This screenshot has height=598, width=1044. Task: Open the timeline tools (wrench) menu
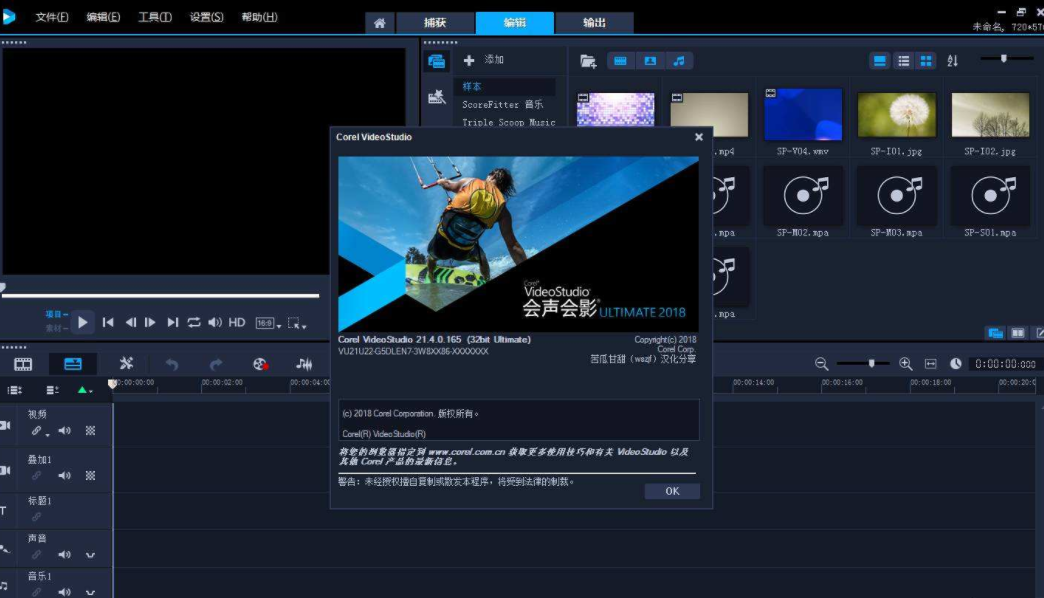point(127,364)
